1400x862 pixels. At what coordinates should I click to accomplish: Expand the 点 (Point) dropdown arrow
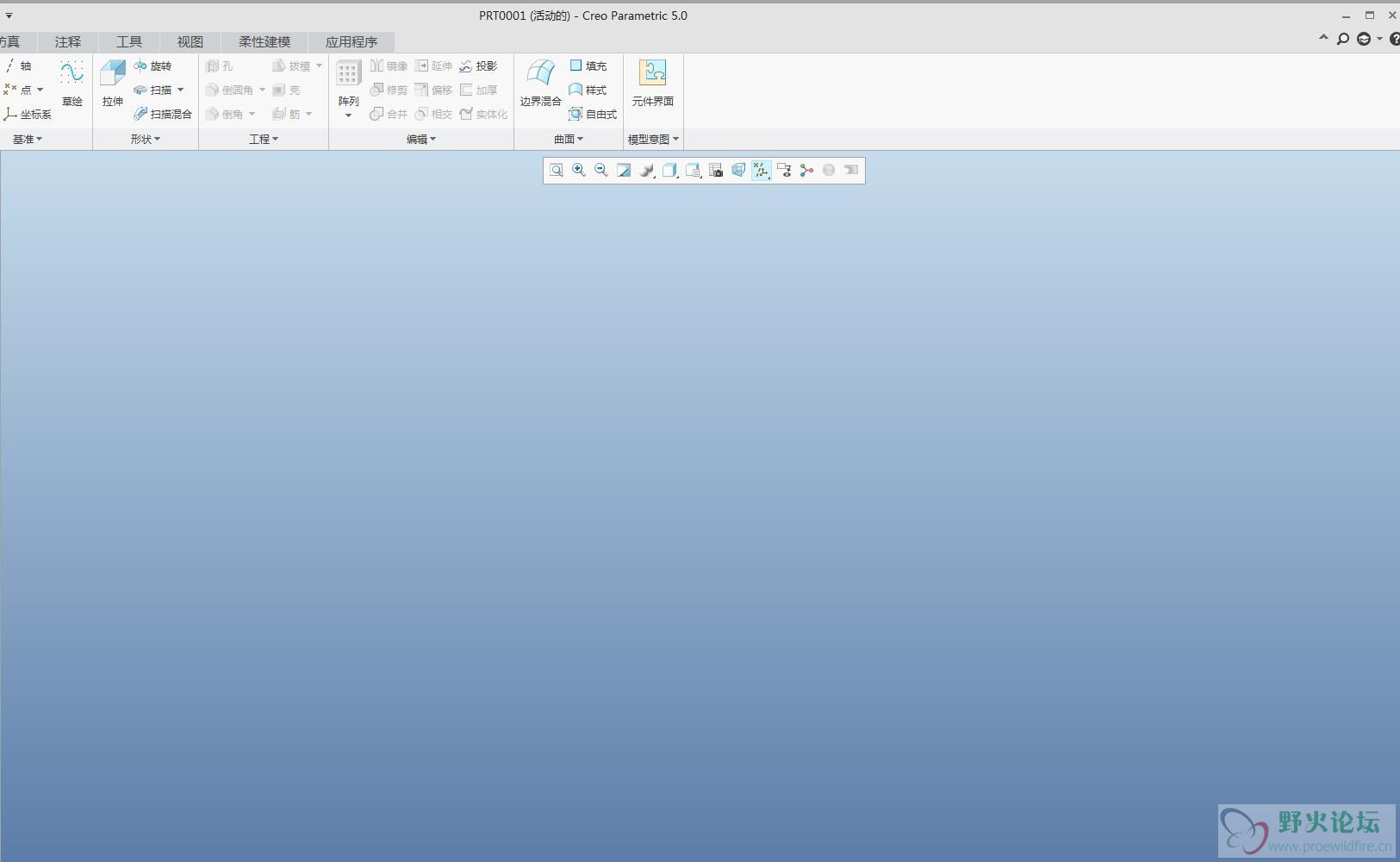tap(40, 90)
